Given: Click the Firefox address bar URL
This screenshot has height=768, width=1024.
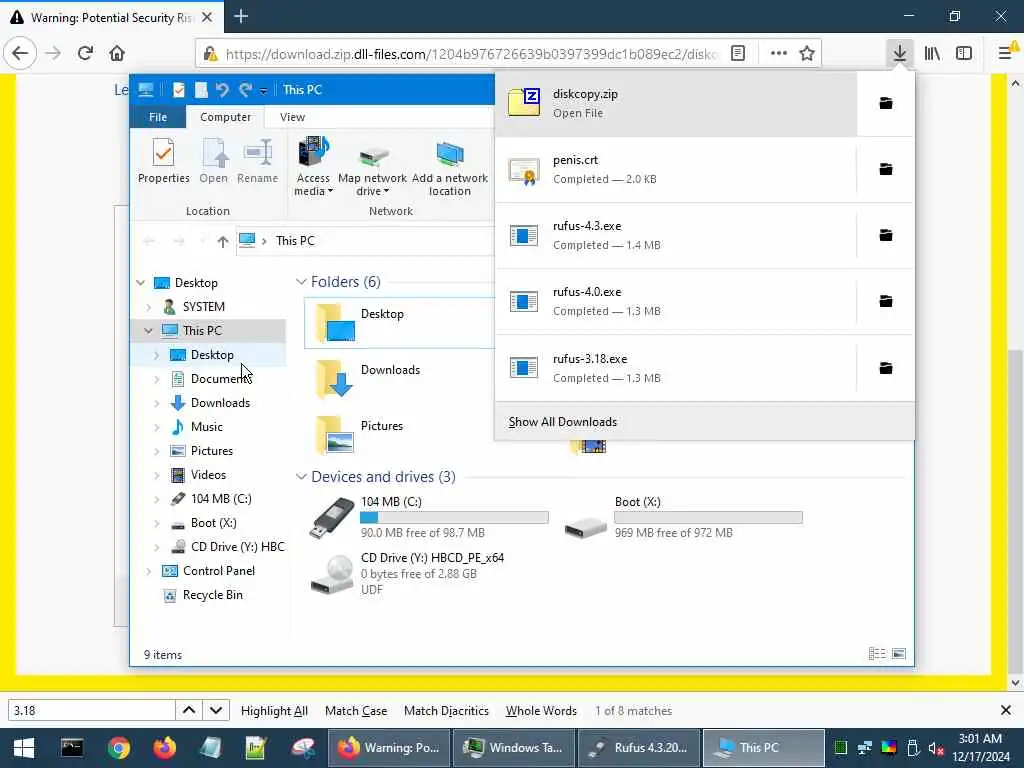Looking at the screenshot, I should coord(470,54).
